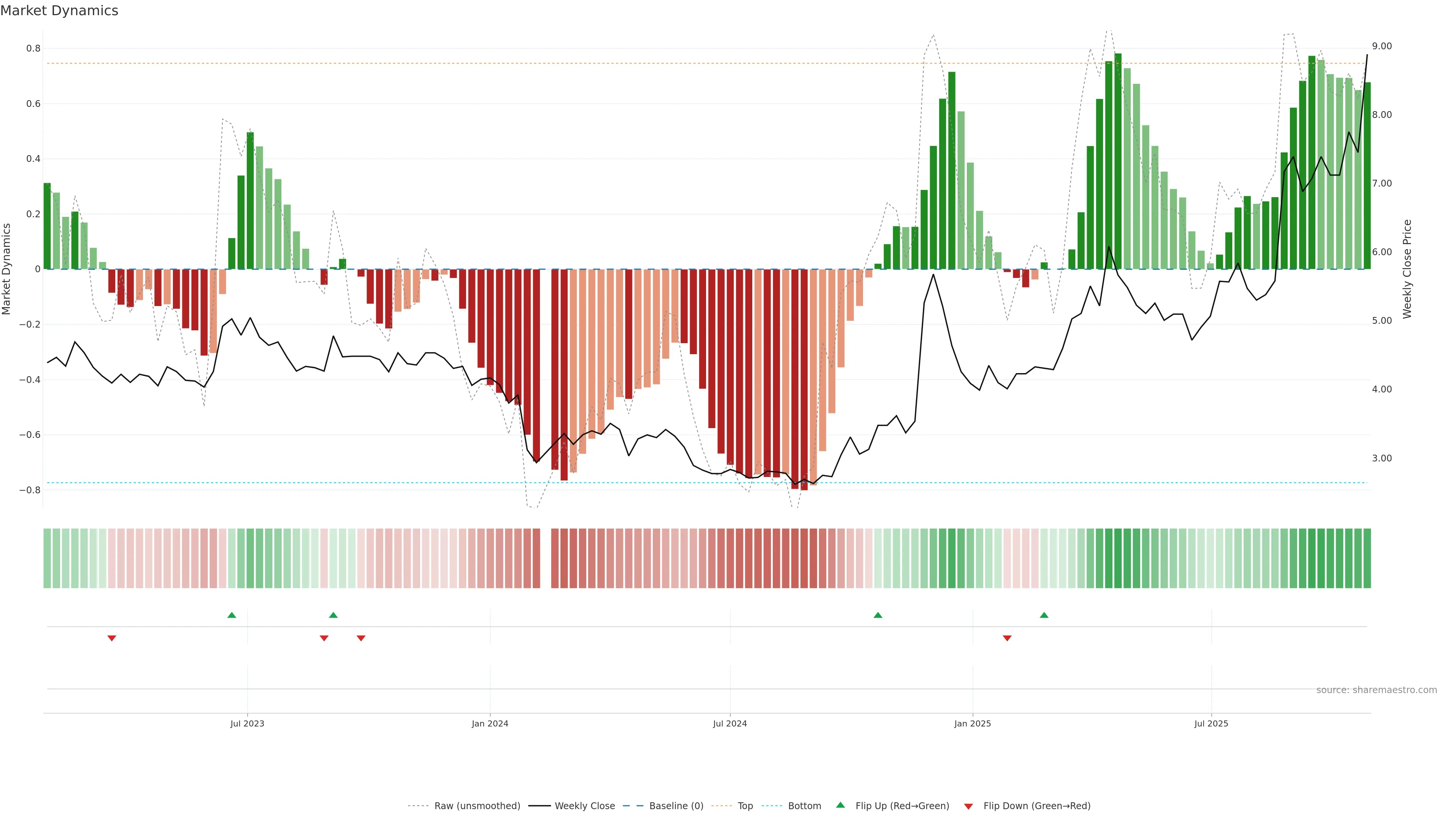Click the Jan 2025 x-axis label

[972, 723]
